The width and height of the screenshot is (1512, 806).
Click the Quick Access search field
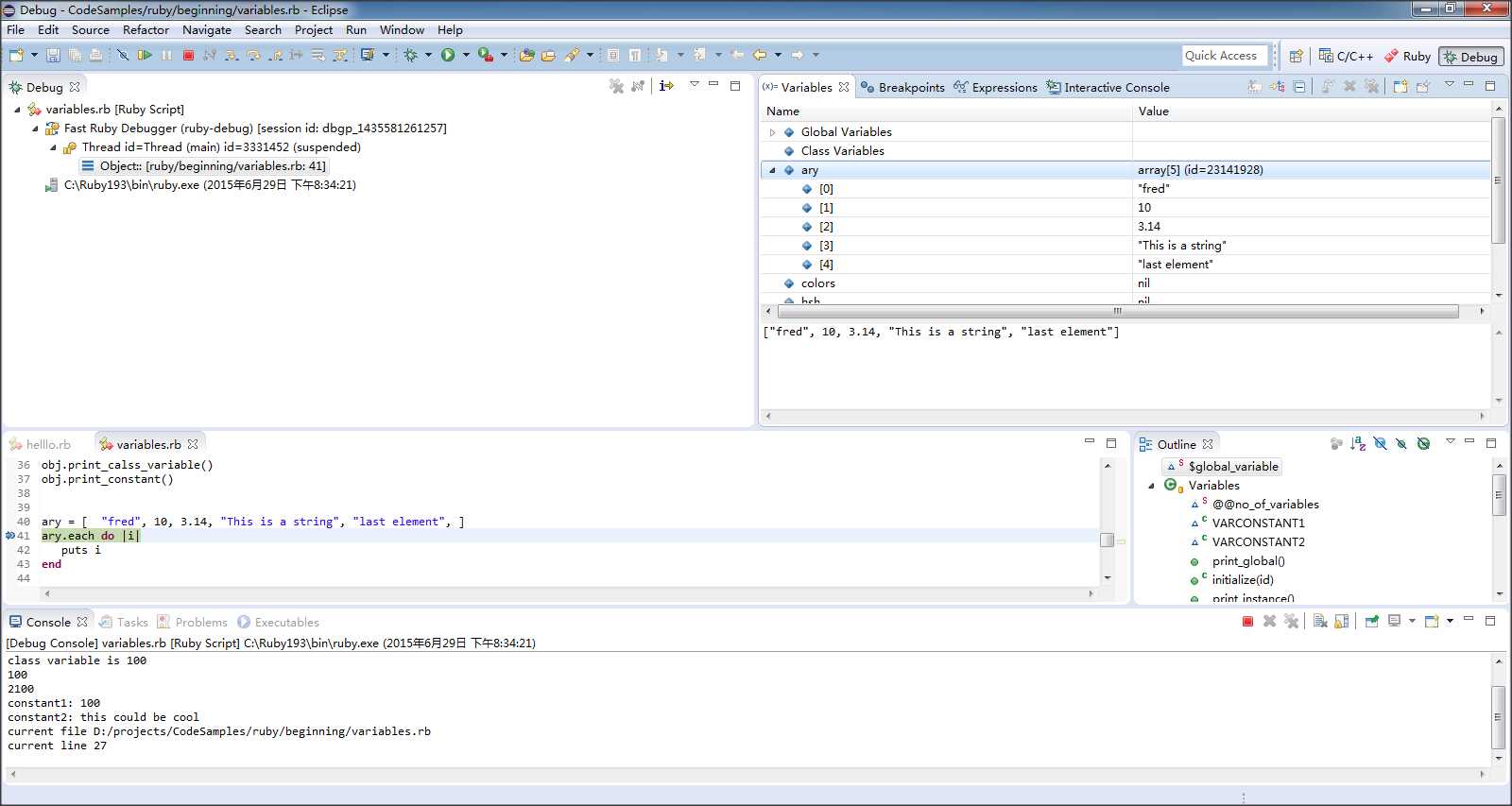coord(1225,56)
